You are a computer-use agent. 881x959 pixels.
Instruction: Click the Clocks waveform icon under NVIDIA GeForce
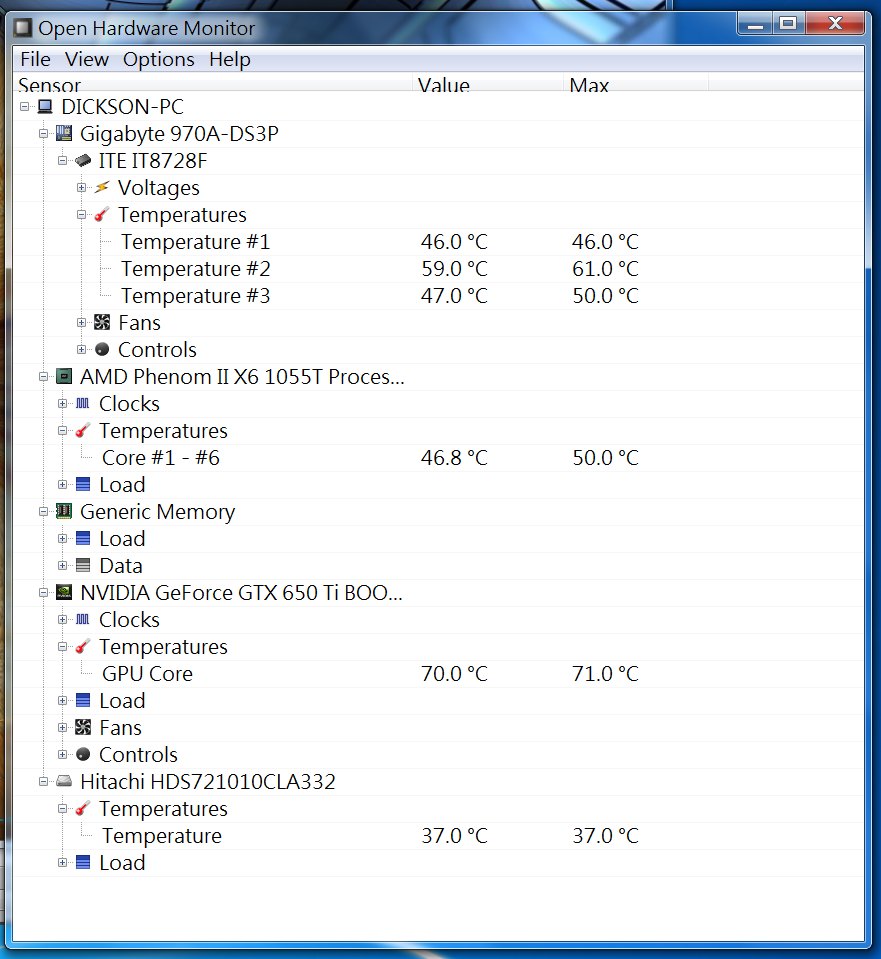coord(83,619)
